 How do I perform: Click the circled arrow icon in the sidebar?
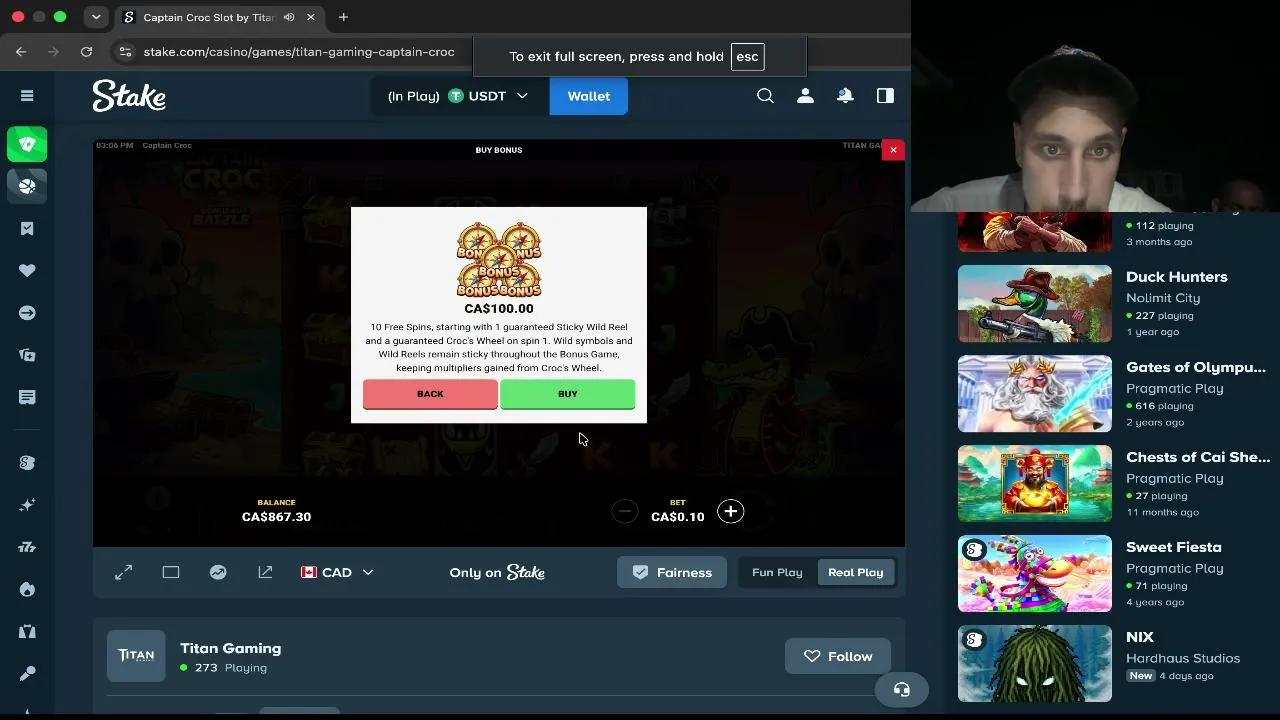tap(27, 313)
